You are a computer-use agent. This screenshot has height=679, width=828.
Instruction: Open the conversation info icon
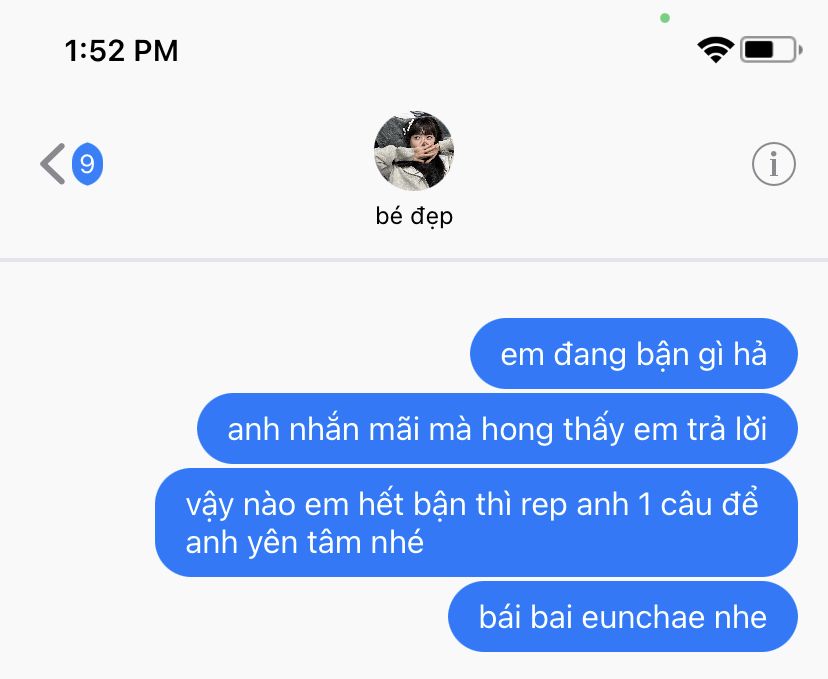click(x=774, y=164)
